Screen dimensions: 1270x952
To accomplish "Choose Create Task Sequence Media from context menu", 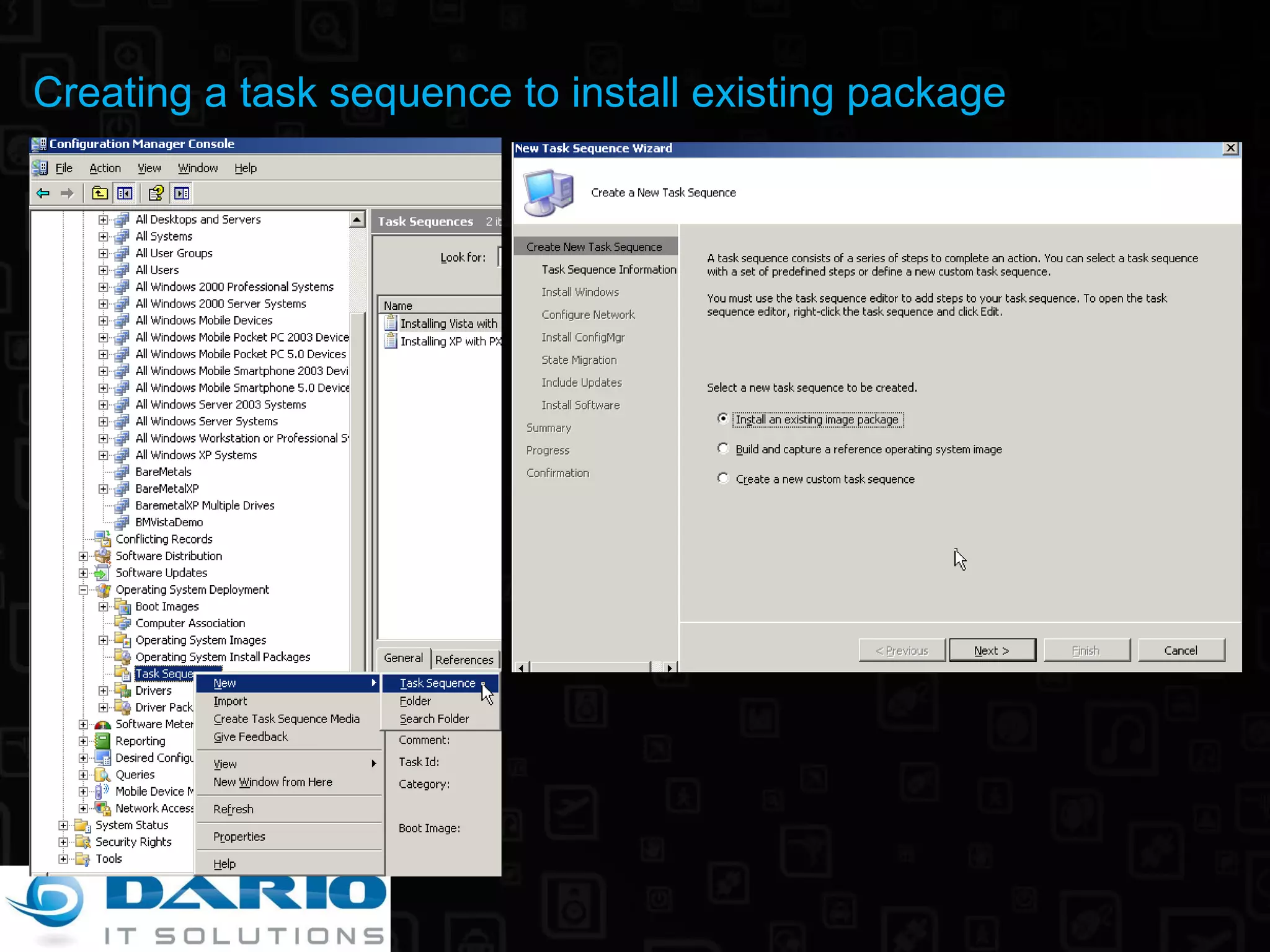I will point(286,719).
